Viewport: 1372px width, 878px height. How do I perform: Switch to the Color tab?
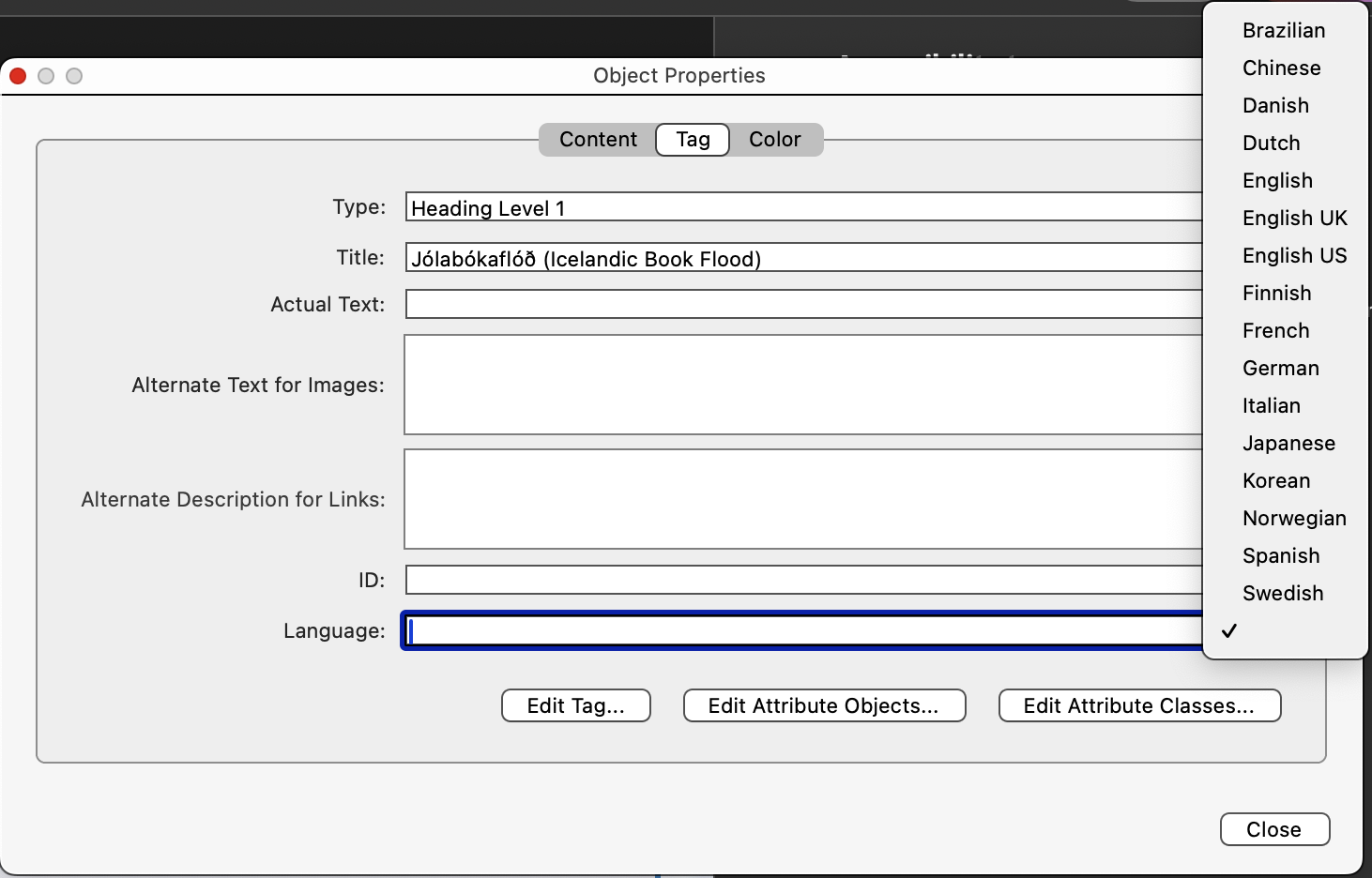coord(774,139)
